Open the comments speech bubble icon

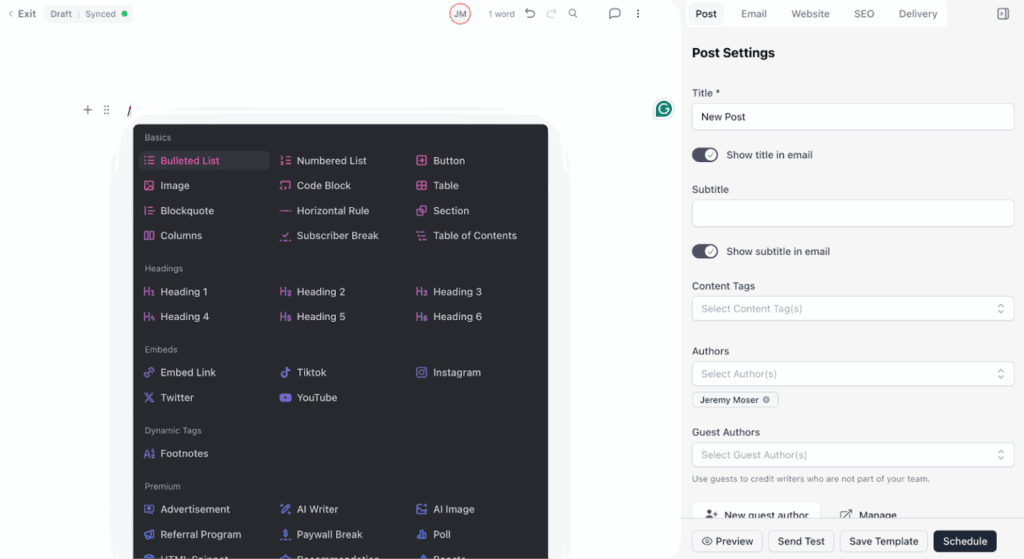(x=615, y=14)
